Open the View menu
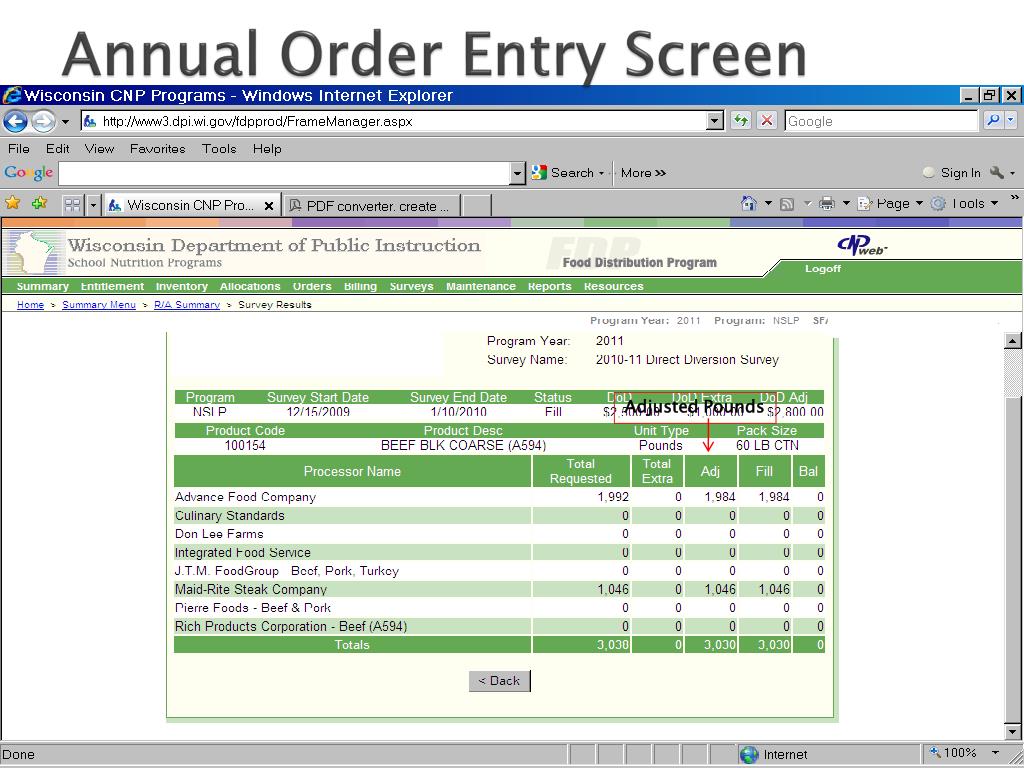This screenshot has width=1024, height=768. (x=99, y=149)
